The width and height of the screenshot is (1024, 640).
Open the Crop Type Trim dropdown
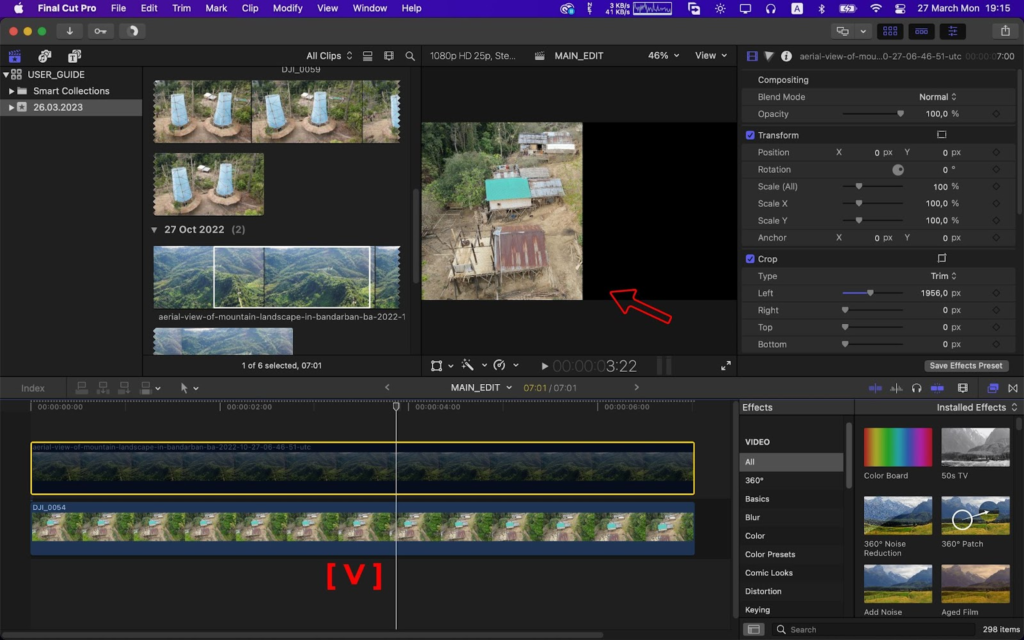click(x=944, y=276)
